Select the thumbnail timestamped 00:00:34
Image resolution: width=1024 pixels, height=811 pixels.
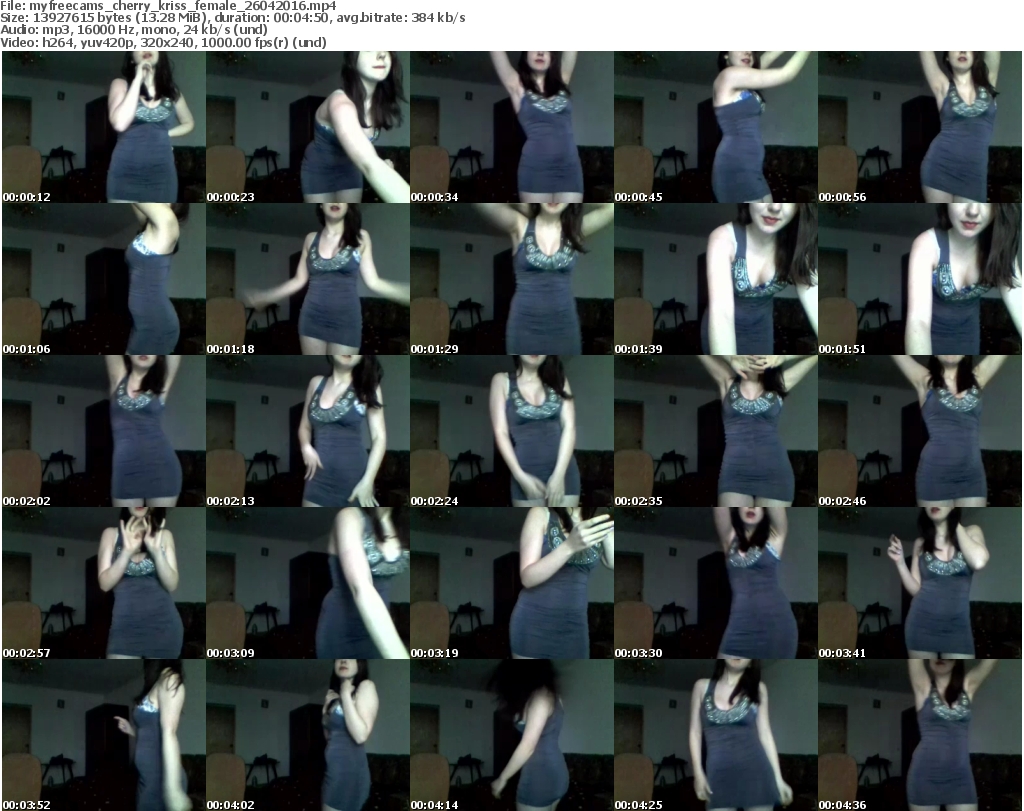pos(512,127)
